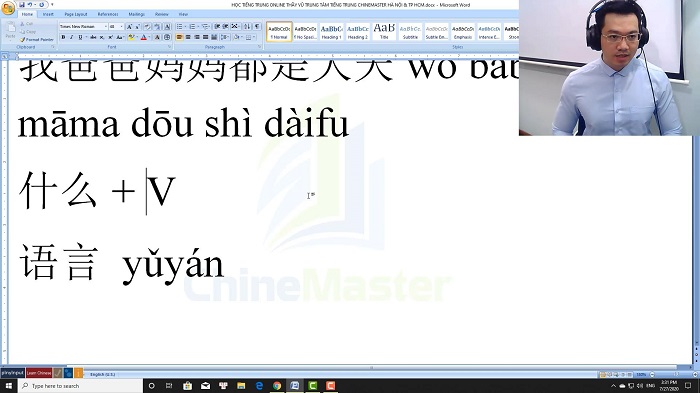Viewport: 700px width, 393px height.
Task: Click the enclose characters icon
Action: pos(167,37)
